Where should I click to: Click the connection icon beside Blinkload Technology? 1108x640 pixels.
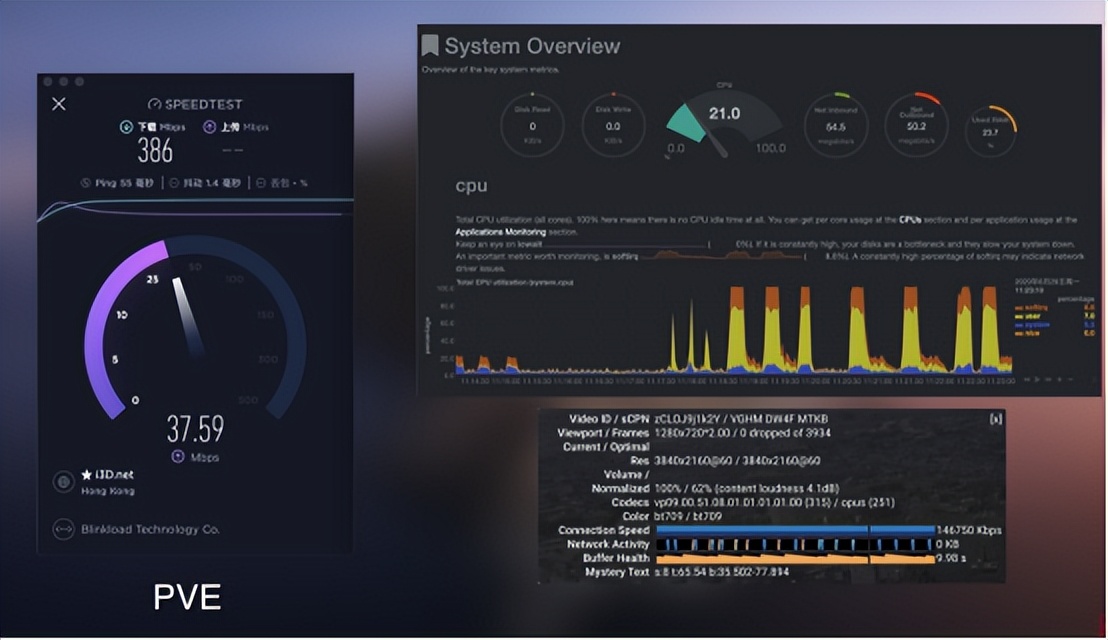[x=64, y=529]
